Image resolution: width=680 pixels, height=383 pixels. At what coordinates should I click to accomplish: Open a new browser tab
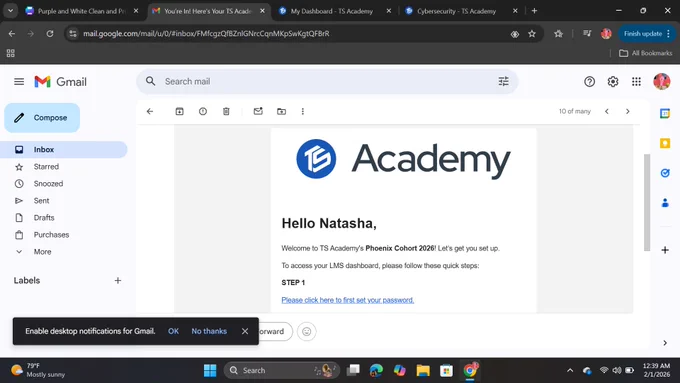click(534, 11)
